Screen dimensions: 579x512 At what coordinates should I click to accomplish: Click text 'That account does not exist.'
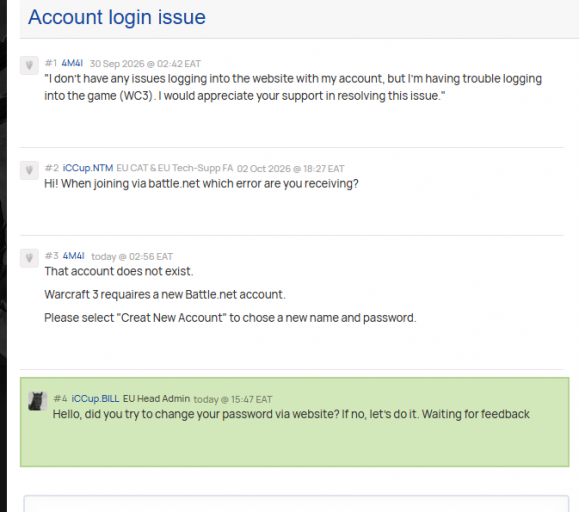point(119,271)
